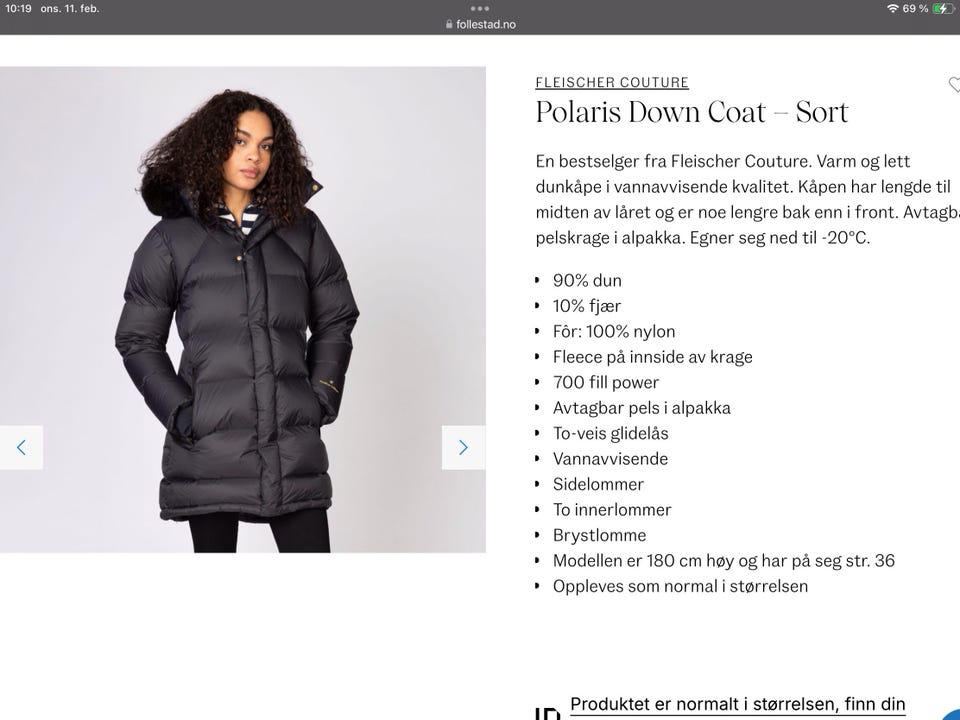
Task: Tap the follestad.no address bar
Action: pos(481,24)
